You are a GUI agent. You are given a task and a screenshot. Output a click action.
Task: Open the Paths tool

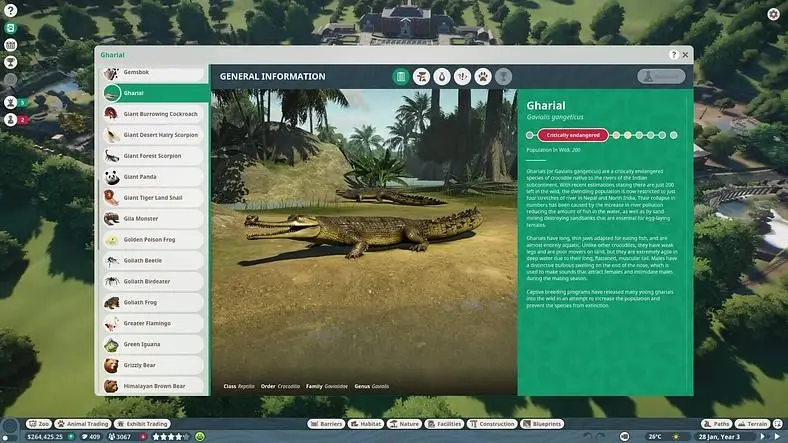point(717,424)
